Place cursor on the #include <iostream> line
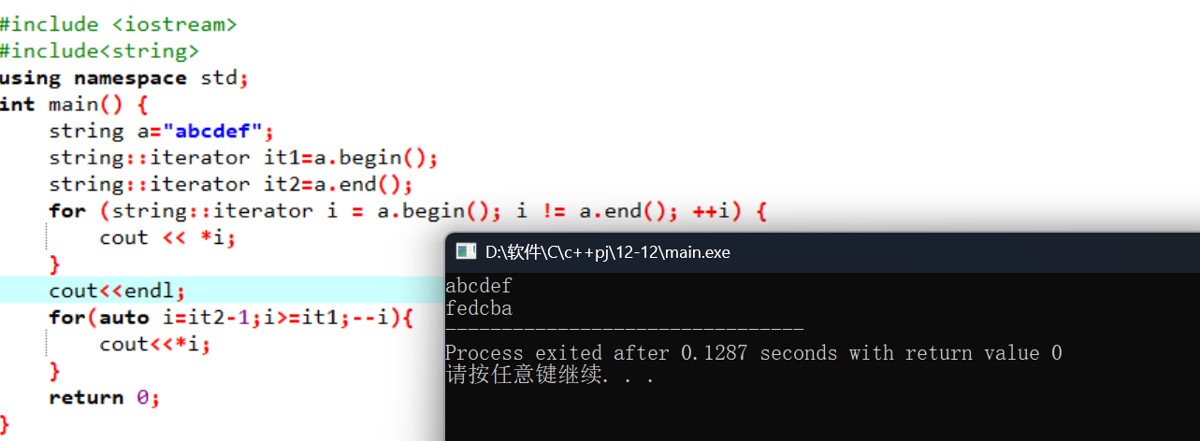1200x441 pixels. pos(119,23)
